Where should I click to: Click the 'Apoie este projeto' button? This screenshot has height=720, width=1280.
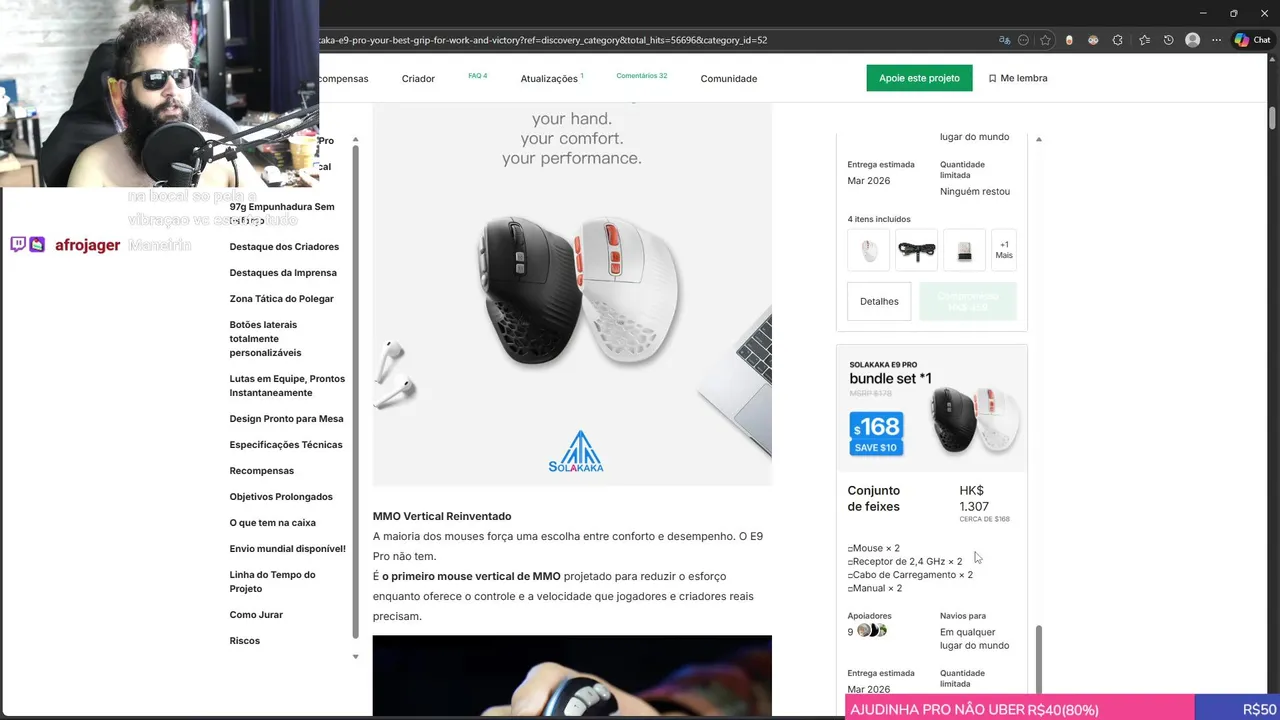point(919,78)
